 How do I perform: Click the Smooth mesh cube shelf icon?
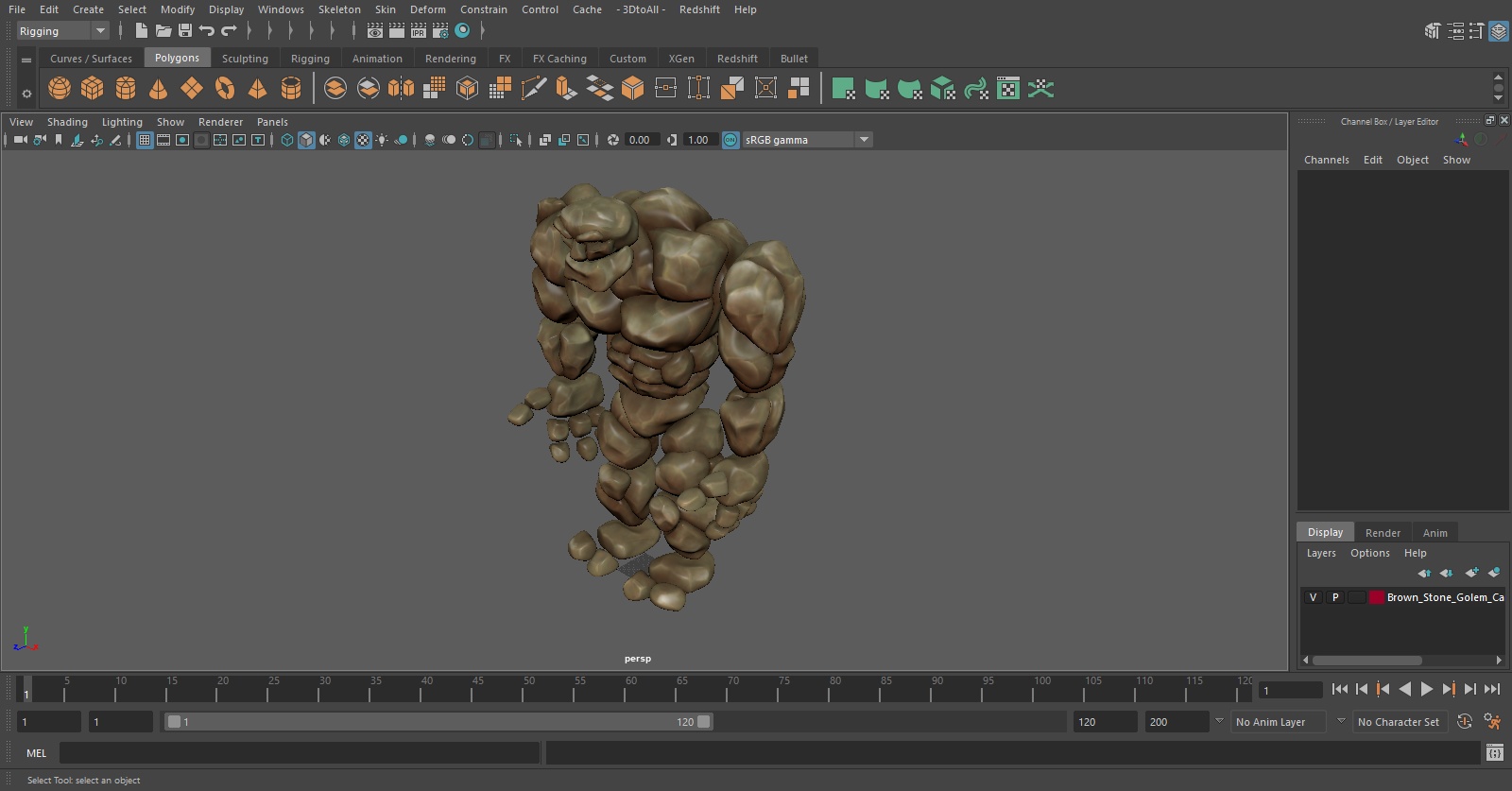pos(467,89)
